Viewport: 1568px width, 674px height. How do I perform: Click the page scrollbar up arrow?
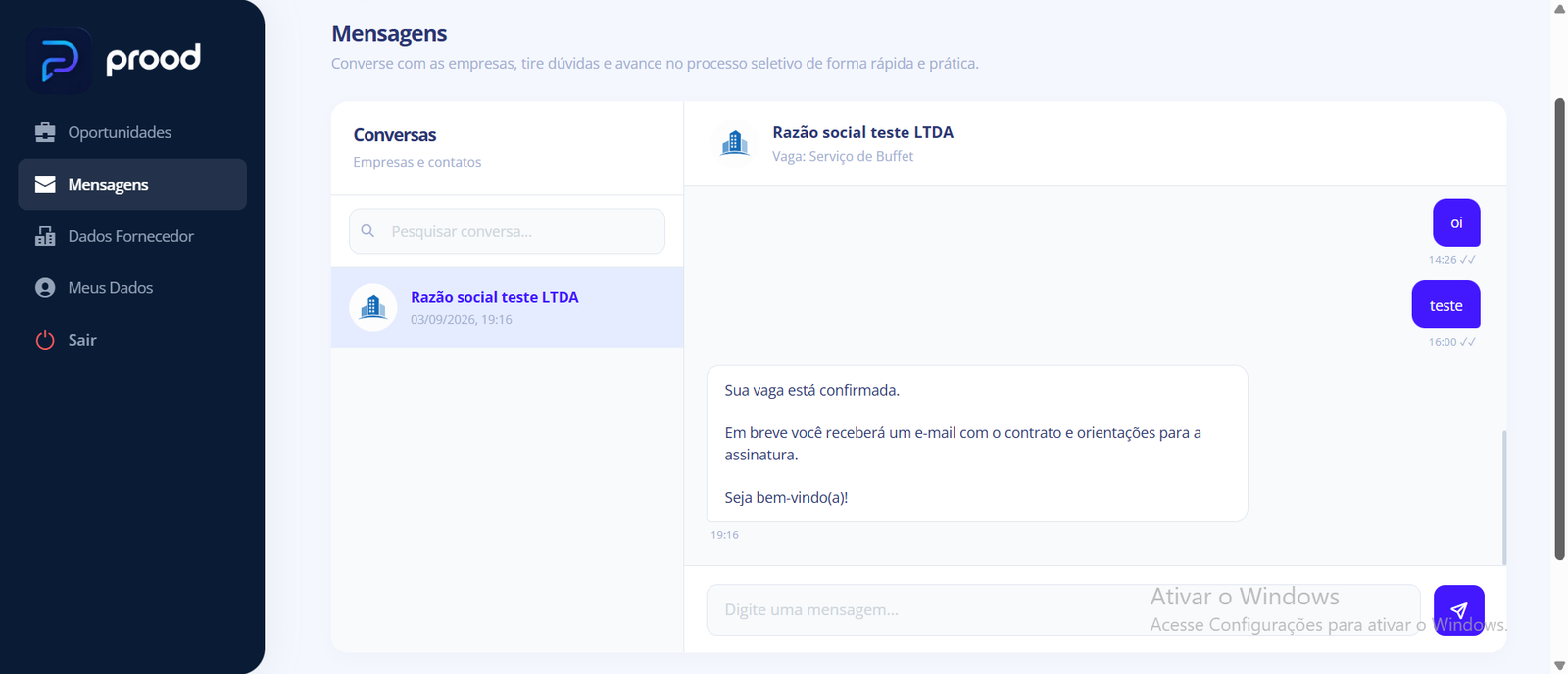[x=1560, y=8]
